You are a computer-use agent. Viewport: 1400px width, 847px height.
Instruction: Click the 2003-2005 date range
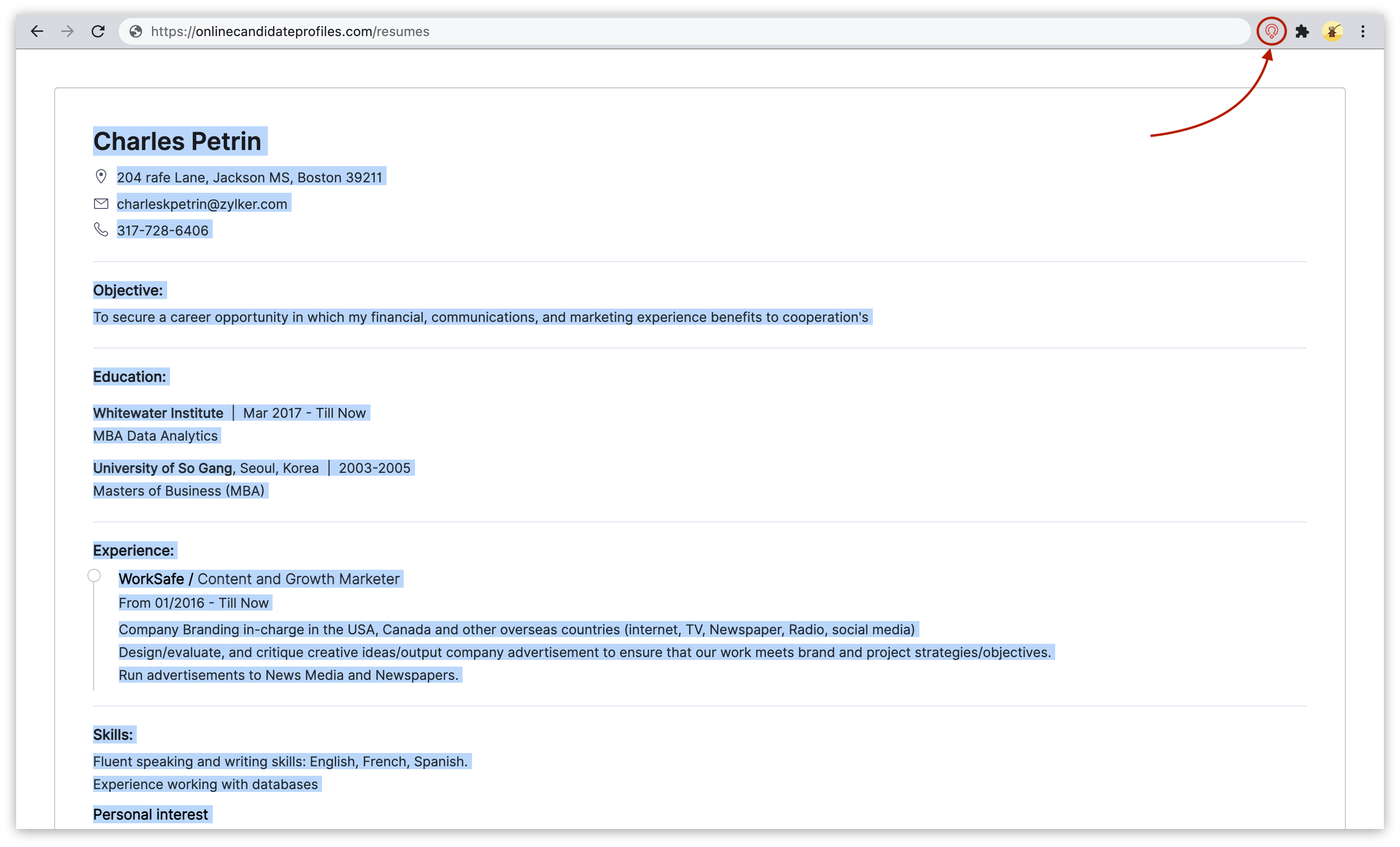pos(374,468)
